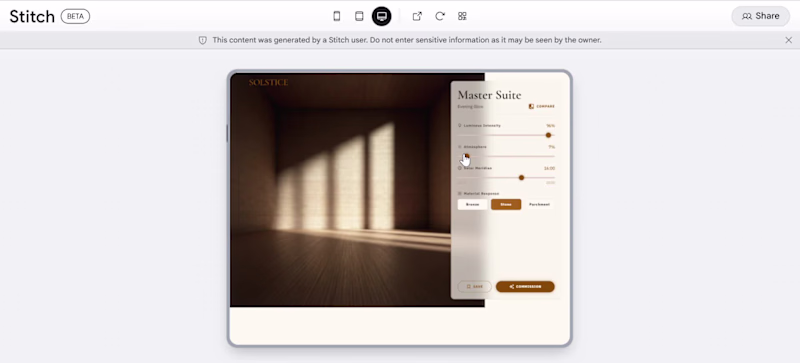Viewport: 800px width, 363px height.
Task: Select the Stone material option
Action: [506, 204]
